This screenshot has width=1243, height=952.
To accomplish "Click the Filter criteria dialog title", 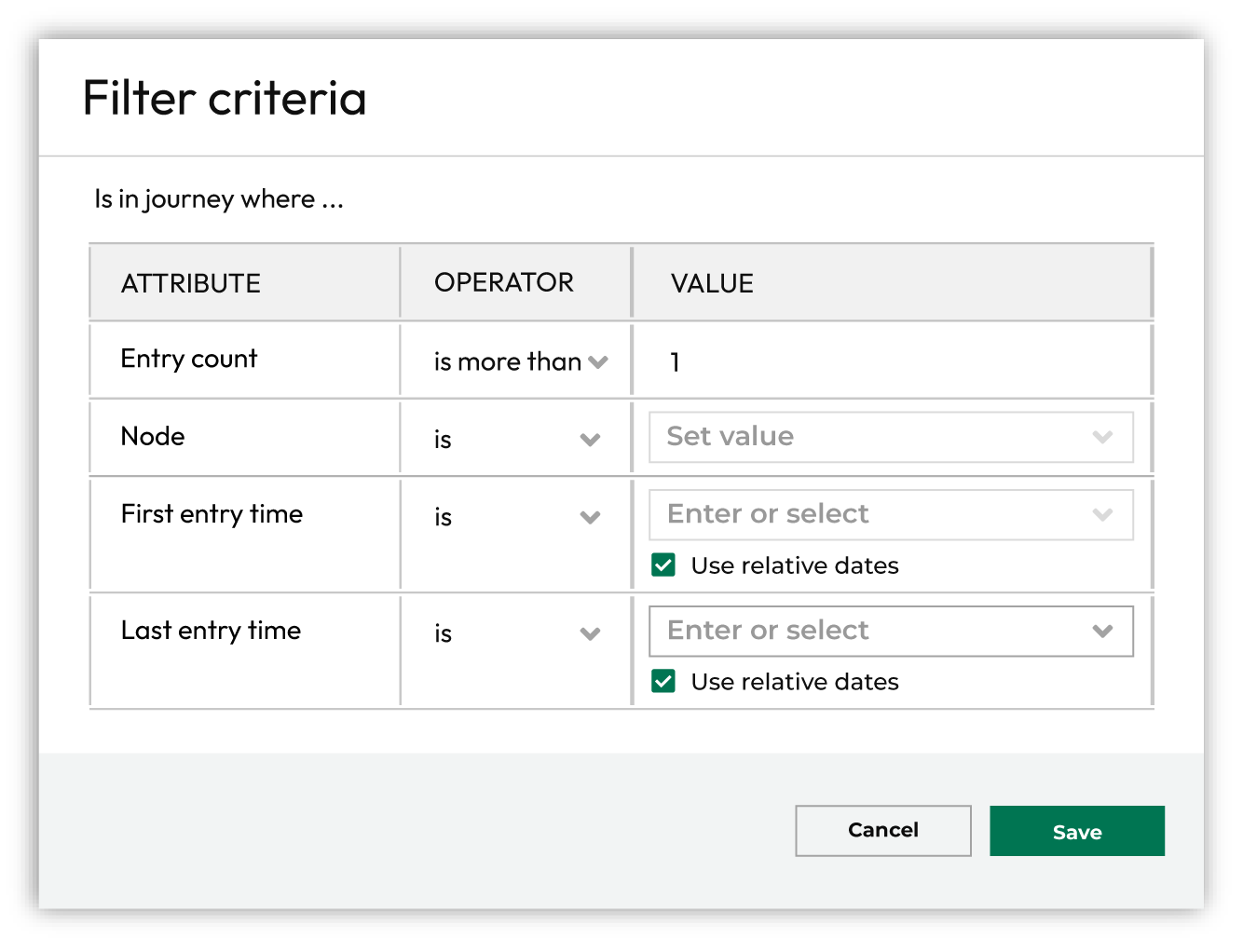I will click(x=225, y=98).
